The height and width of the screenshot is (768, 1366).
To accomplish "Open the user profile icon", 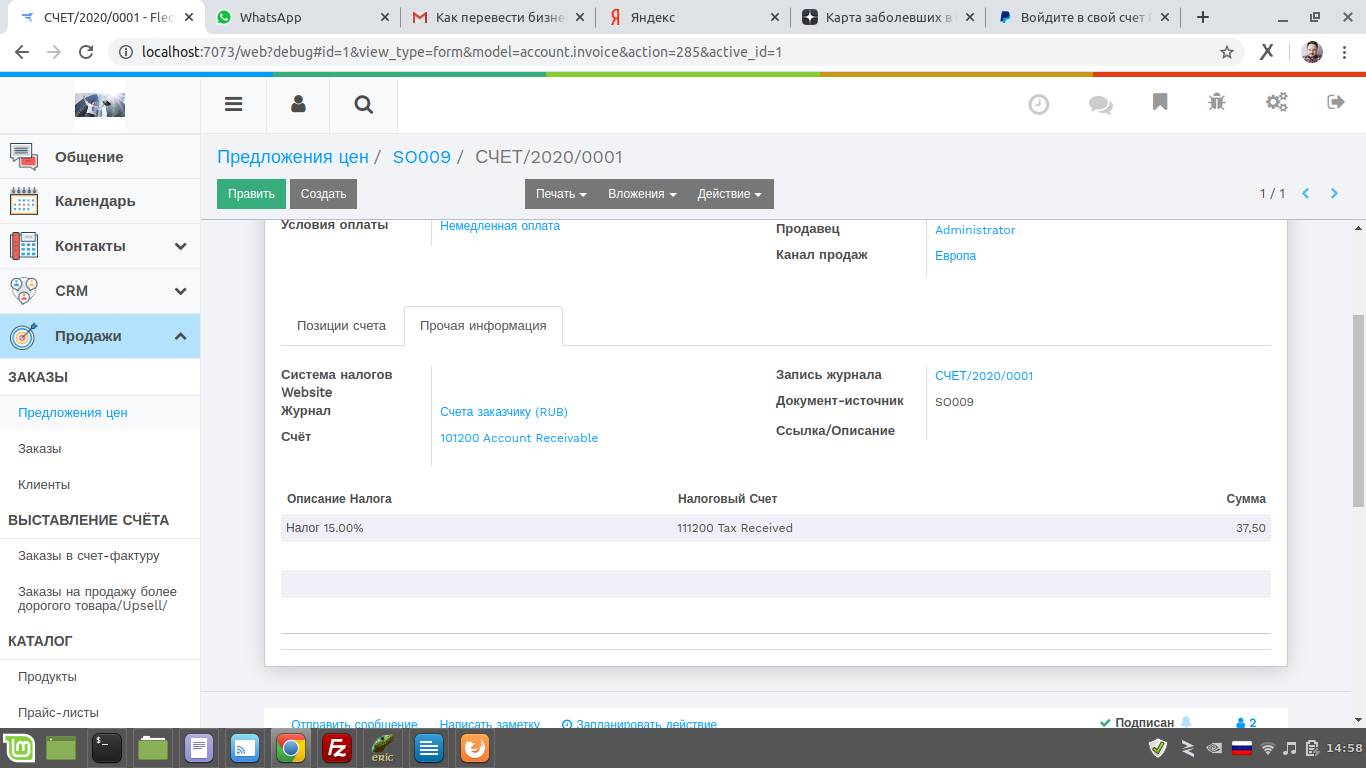I will (298, 104).
